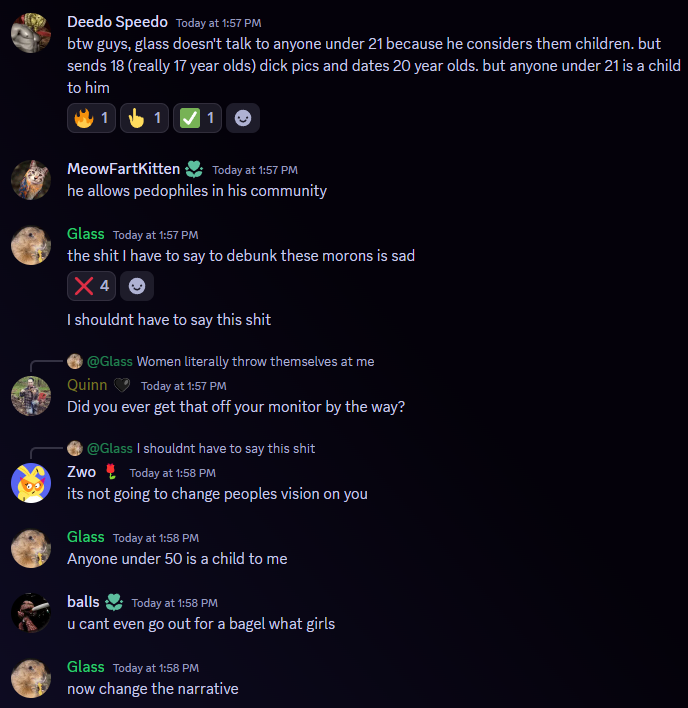Click the fire emoji reaction
Screen dimensions: 688x708
[x=91, y=118]
